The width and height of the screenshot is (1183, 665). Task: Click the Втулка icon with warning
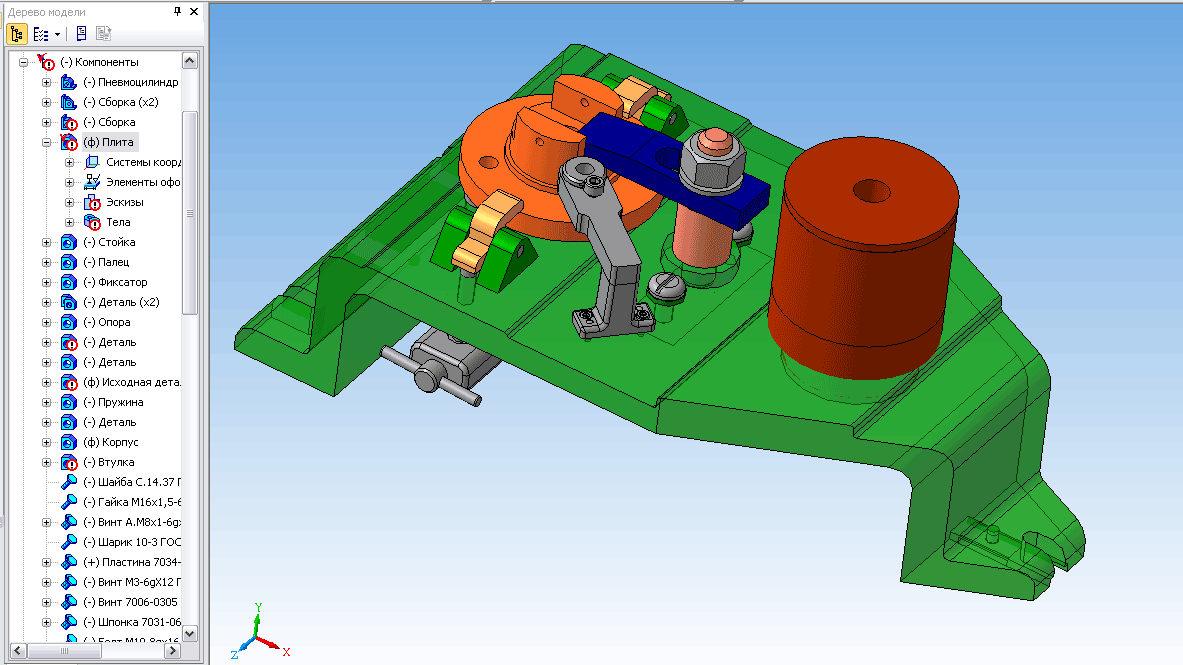[69, 462]
